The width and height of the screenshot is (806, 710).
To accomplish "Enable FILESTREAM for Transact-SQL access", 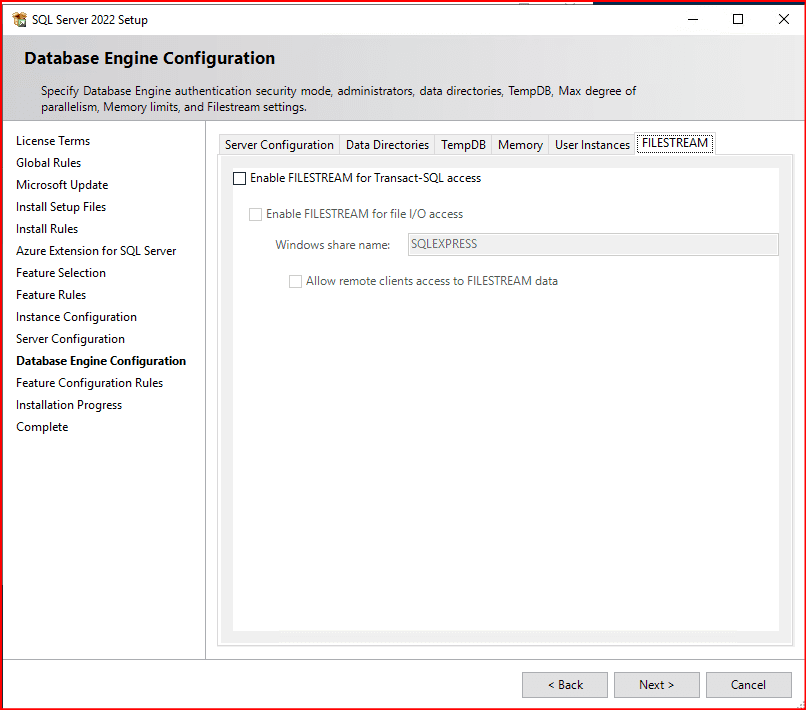I will tap(239, 179).
